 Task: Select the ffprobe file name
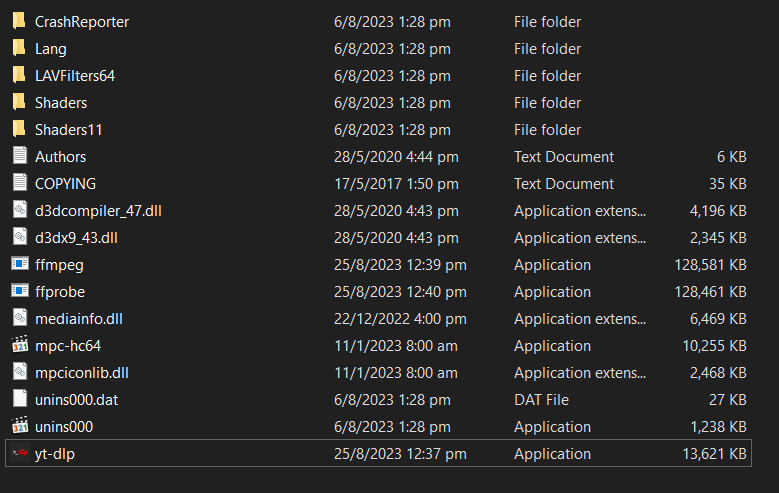click(x=60, y=292)
